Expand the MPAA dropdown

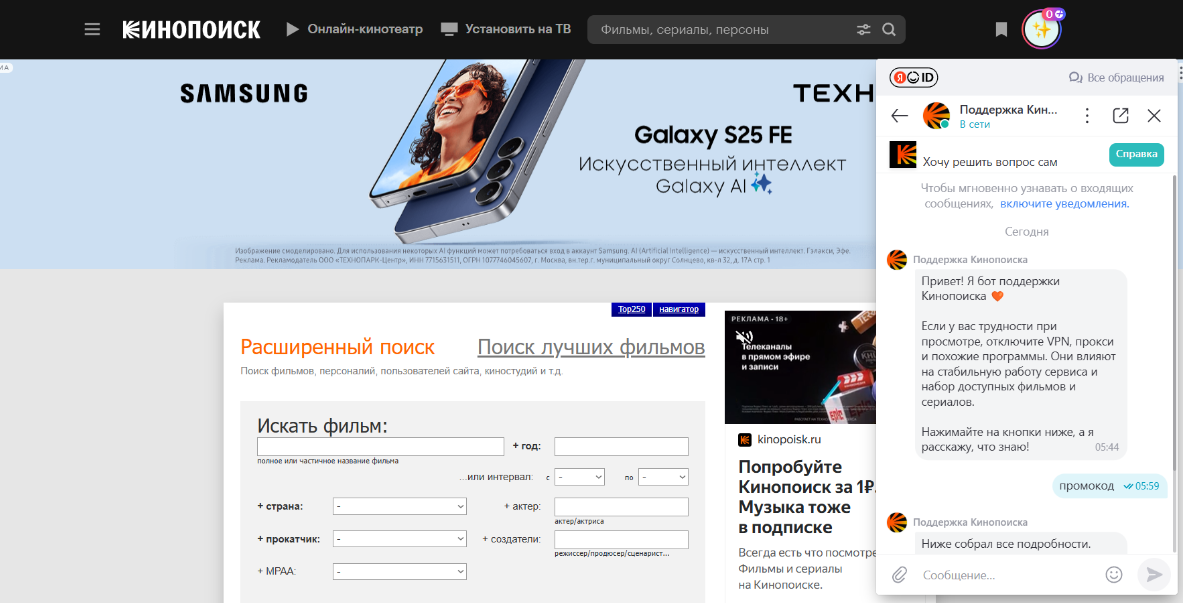pyautogui.click(x=399, y=571)
